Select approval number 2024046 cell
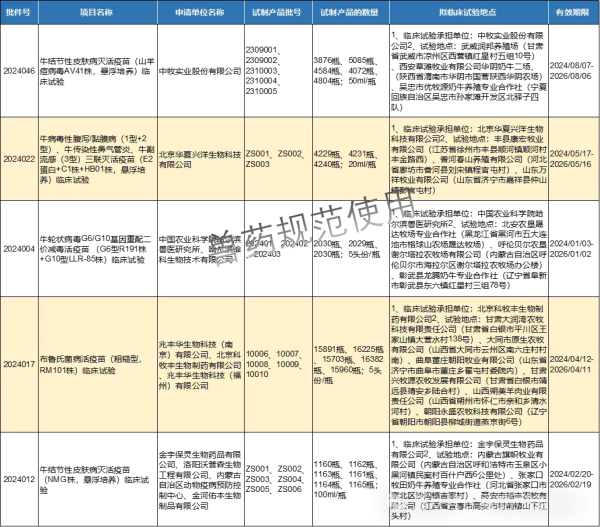 point(19,71)
